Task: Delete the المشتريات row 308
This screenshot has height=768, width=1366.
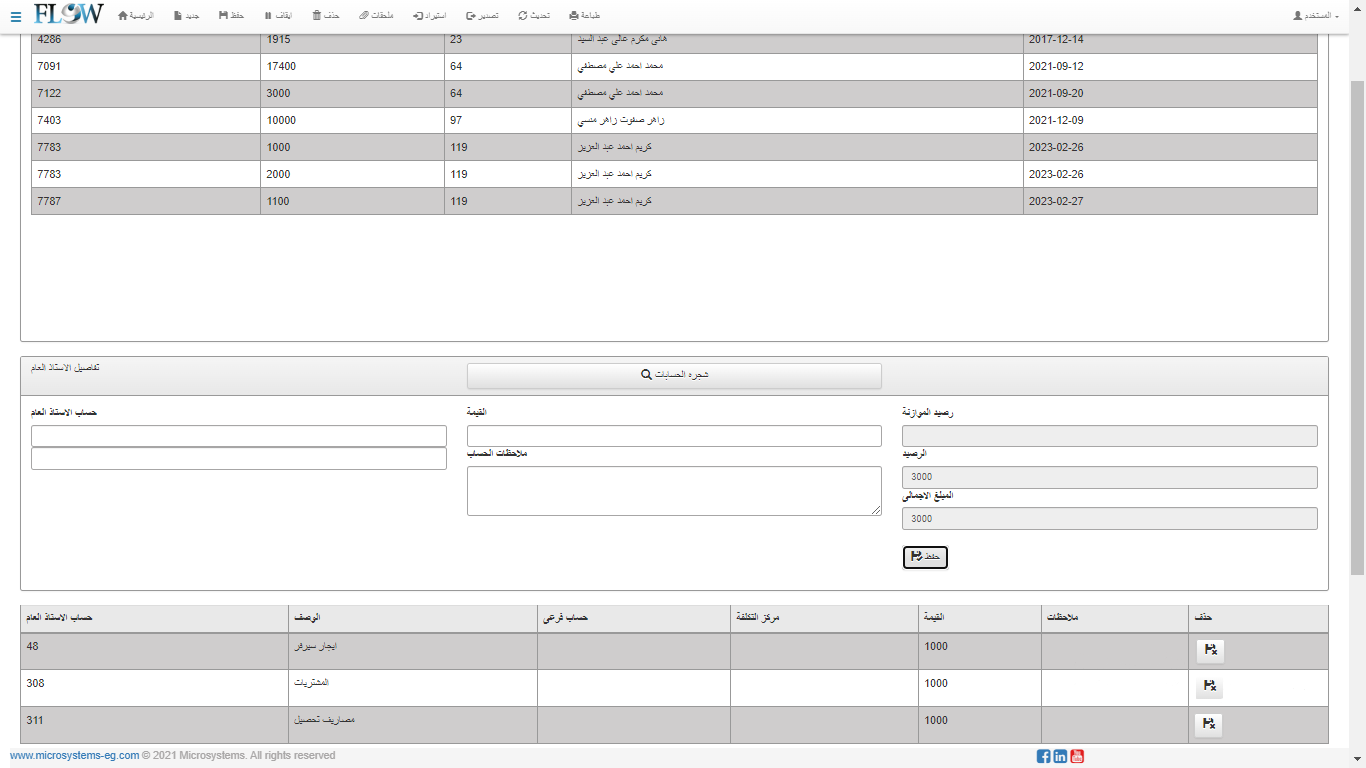Action: coord(1209,687)
